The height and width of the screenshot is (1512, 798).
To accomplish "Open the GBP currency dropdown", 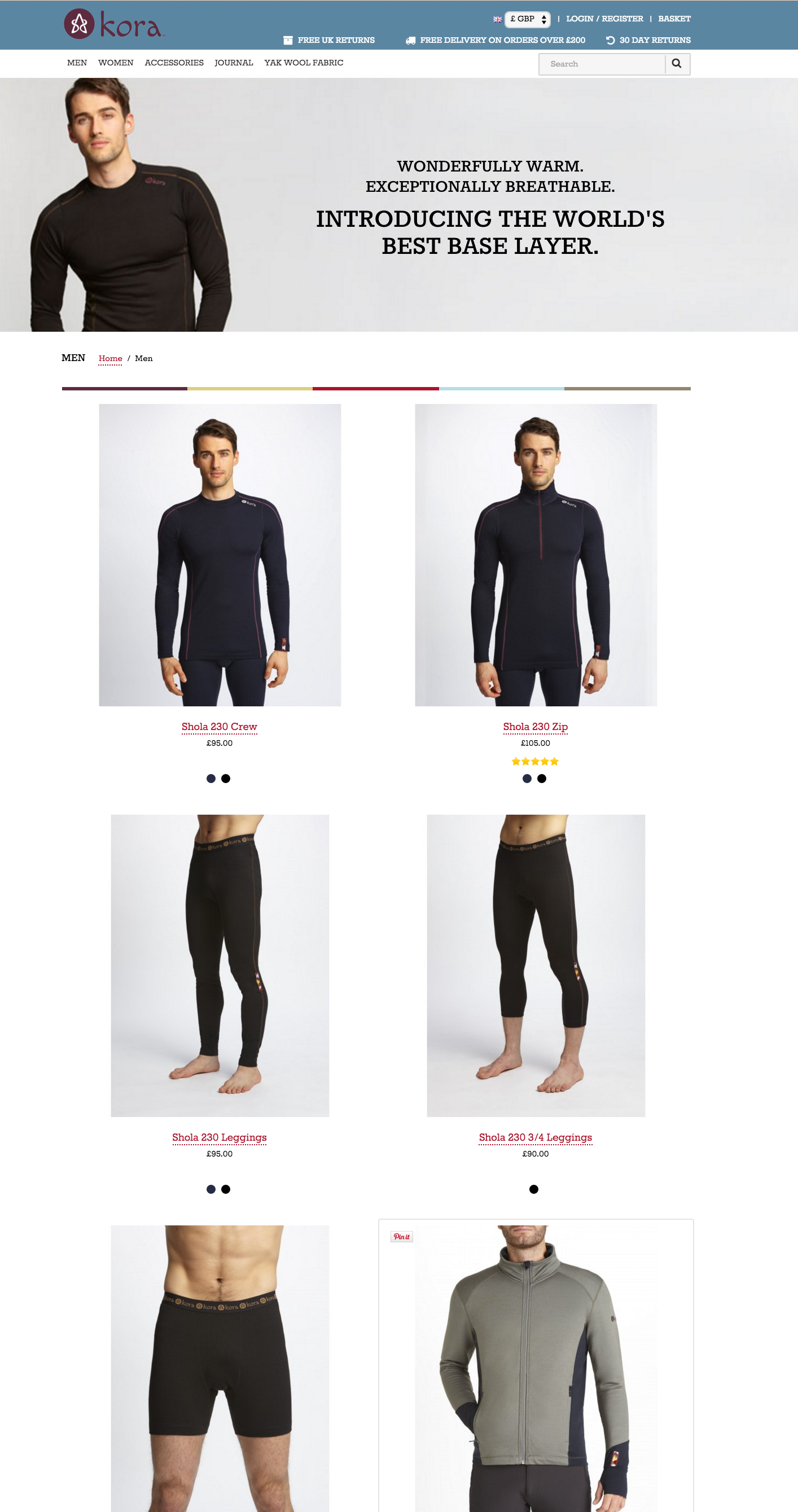I will [x=527, y=19].
